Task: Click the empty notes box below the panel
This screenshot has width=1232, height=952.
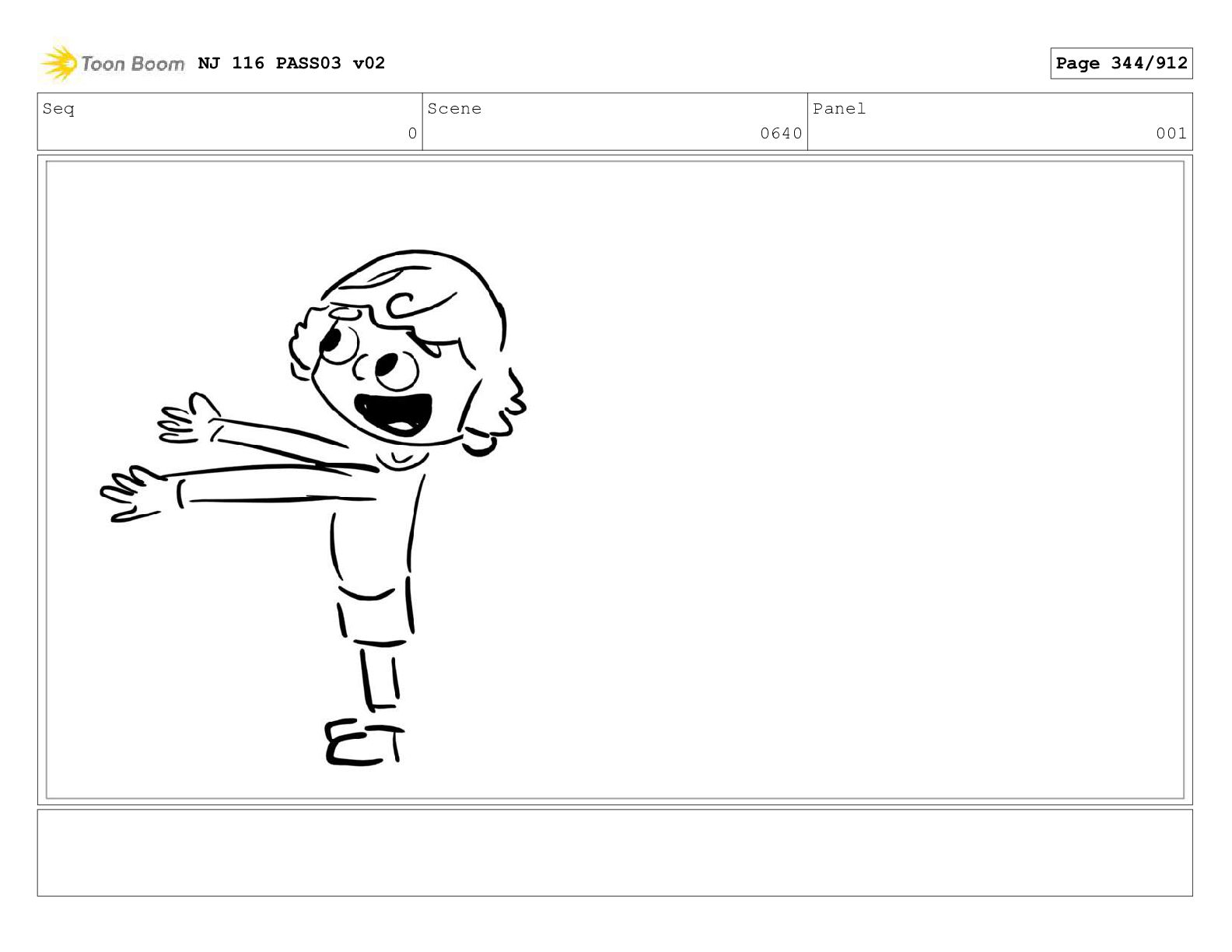Action: click(614, 852)
